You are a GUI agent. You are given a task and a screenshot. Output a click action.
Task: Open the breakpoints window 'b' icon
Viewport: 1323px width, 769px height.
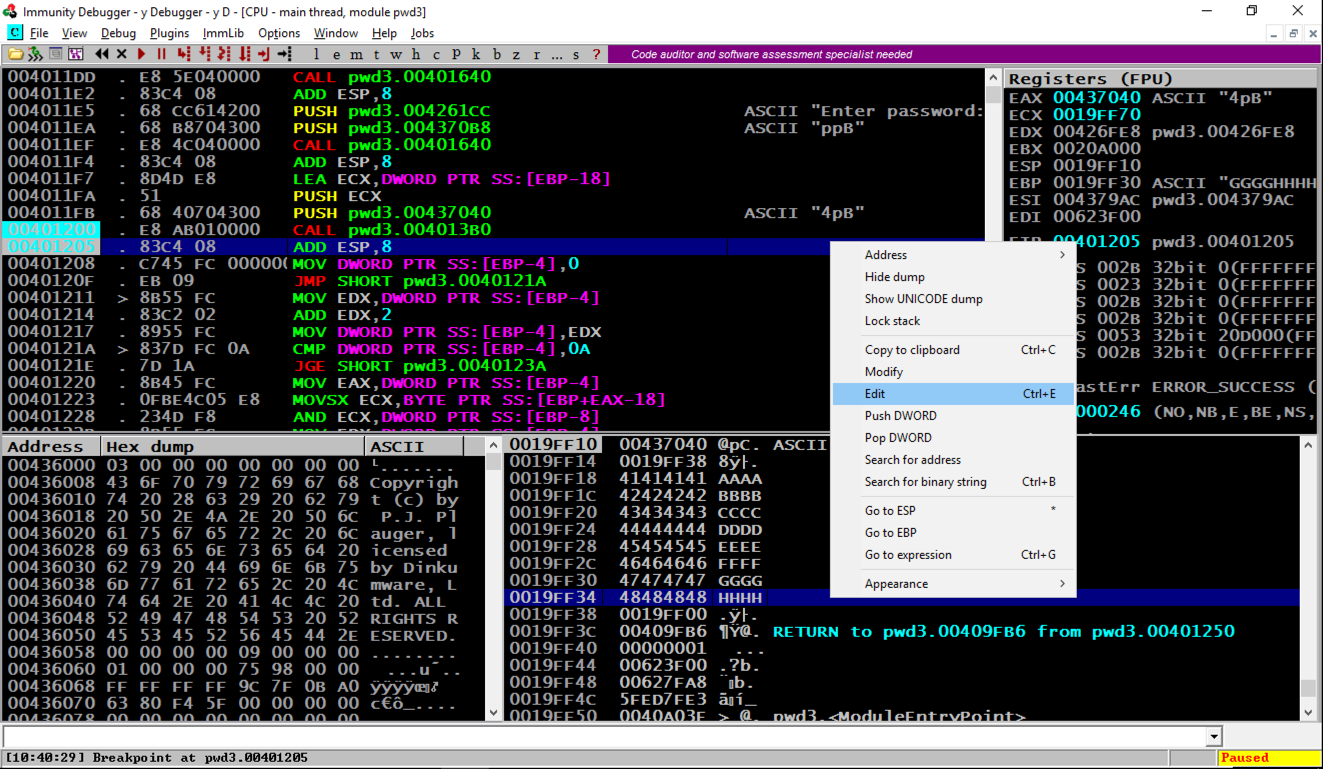(x=499, y=54)
